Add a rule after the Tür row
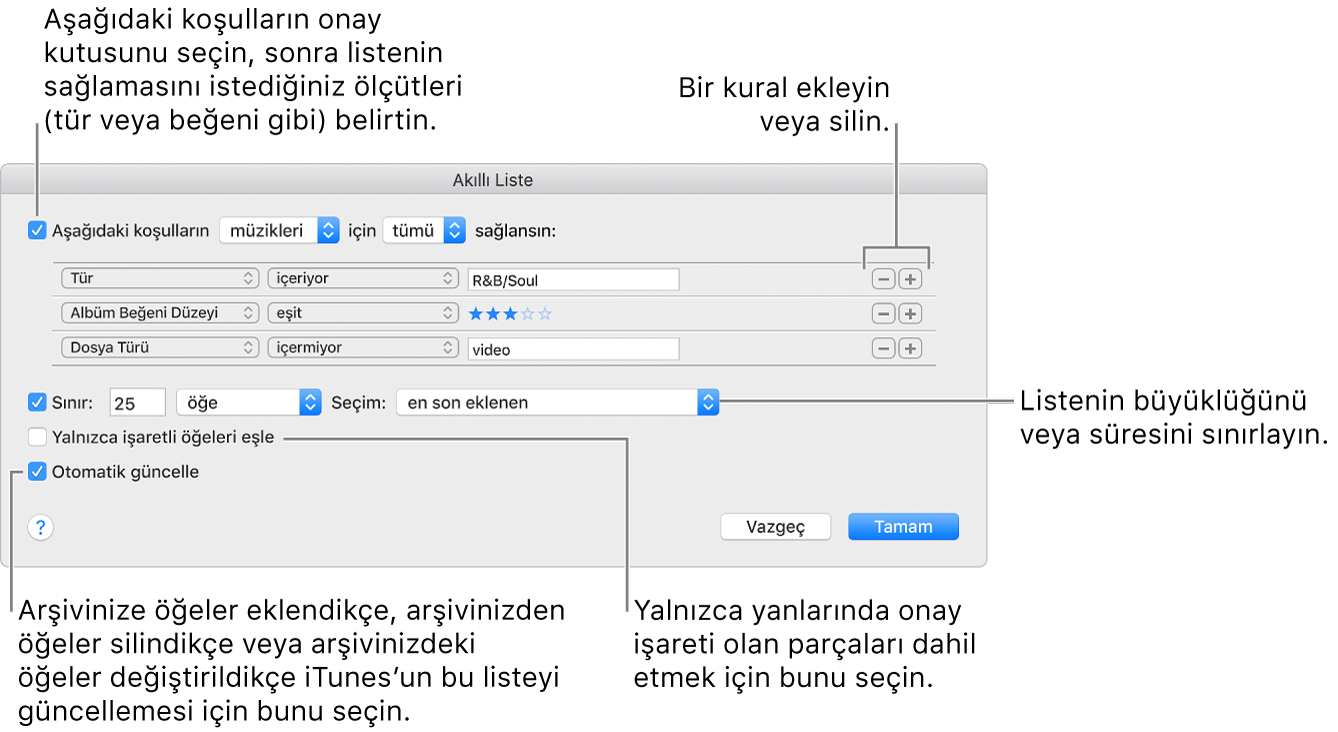This screenshot has width=1338, height=732. [910, 280]
